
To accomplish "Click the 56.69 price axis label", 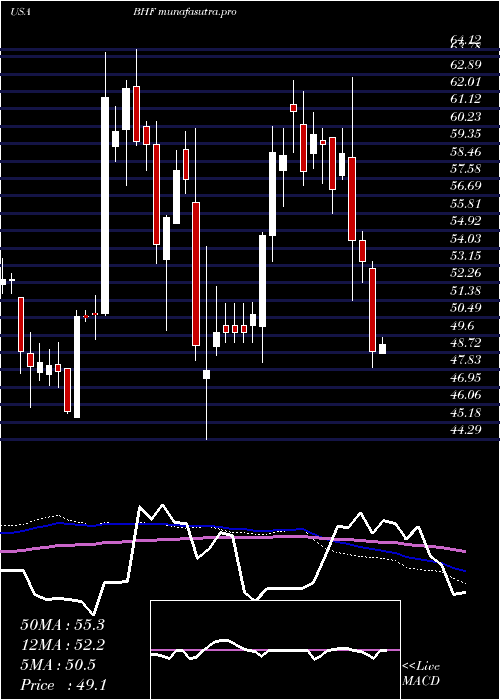I will tap(466, 187).
